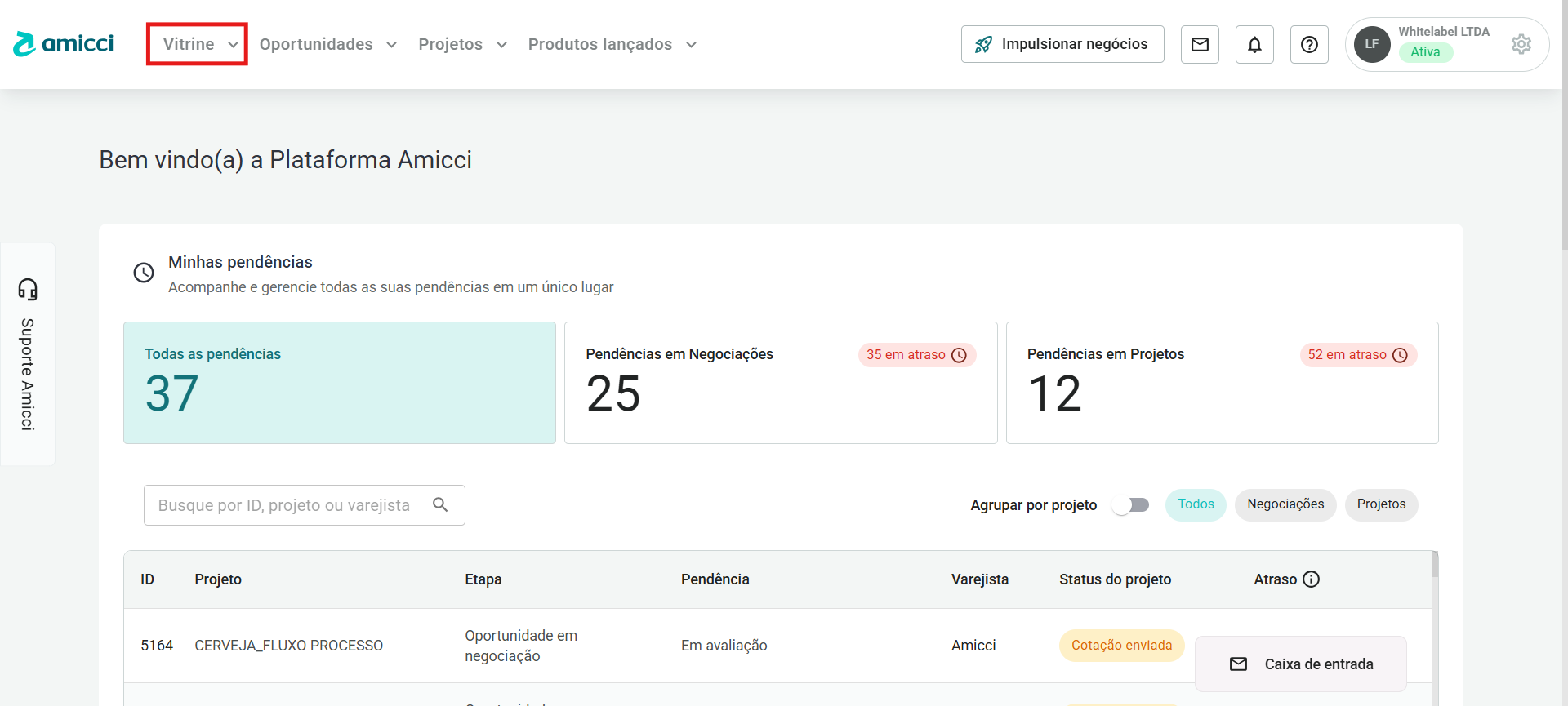This screenshot has width=1568, height=706.
Task: Open settings gear icon
Action: tap(1521, 44)
